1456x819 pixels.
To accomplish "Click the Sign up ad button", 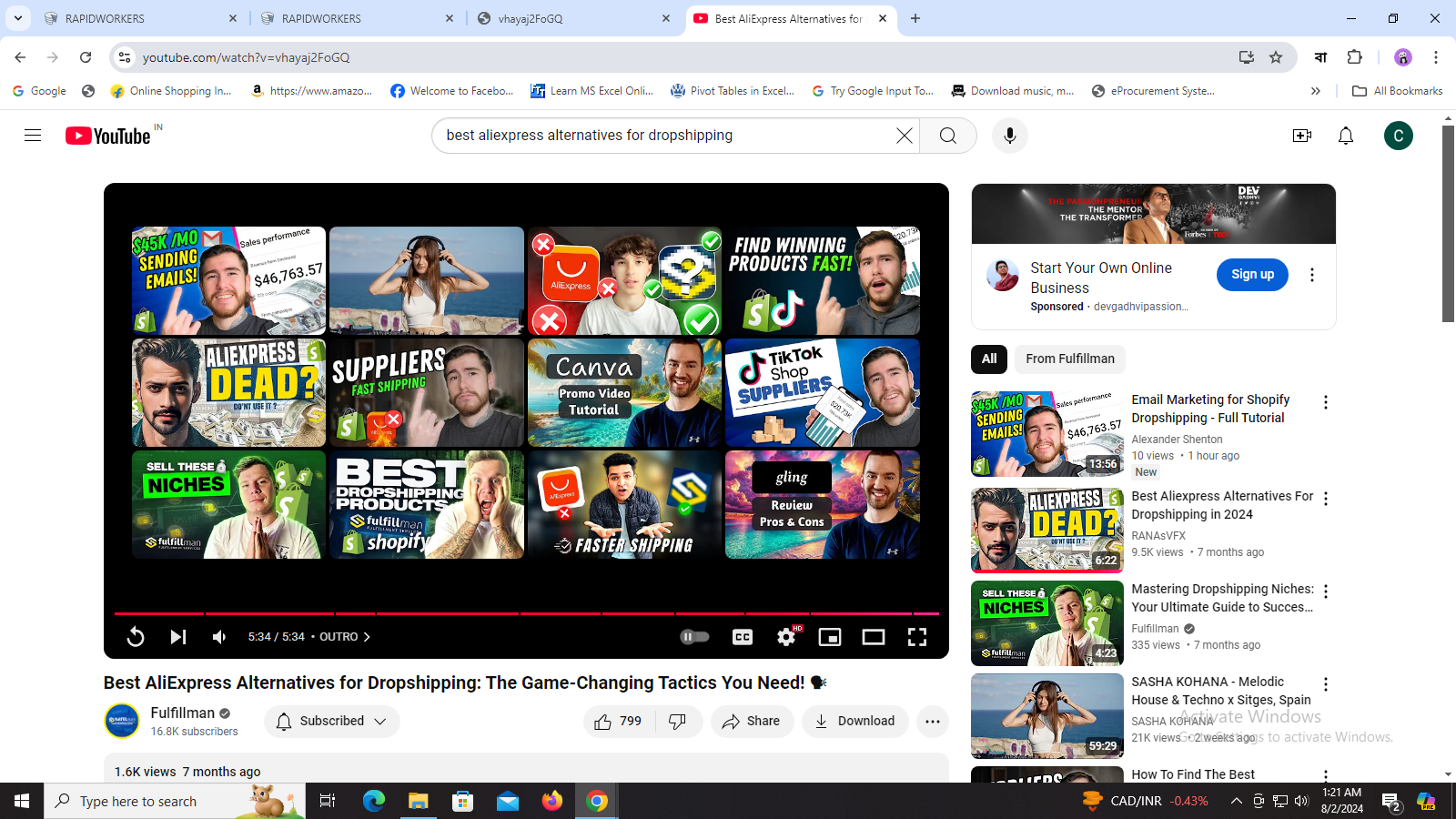I will 1252,274.
